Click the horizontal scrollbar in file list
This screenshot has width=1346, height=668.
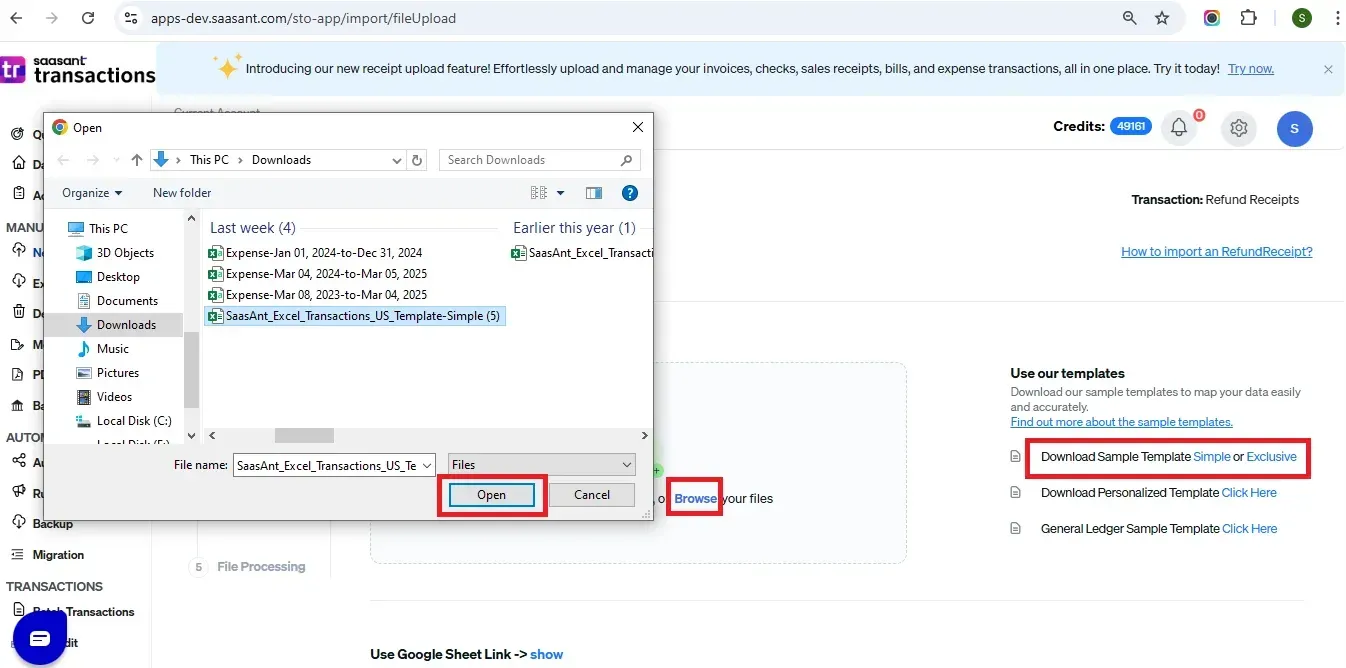[x=304, y=436]
